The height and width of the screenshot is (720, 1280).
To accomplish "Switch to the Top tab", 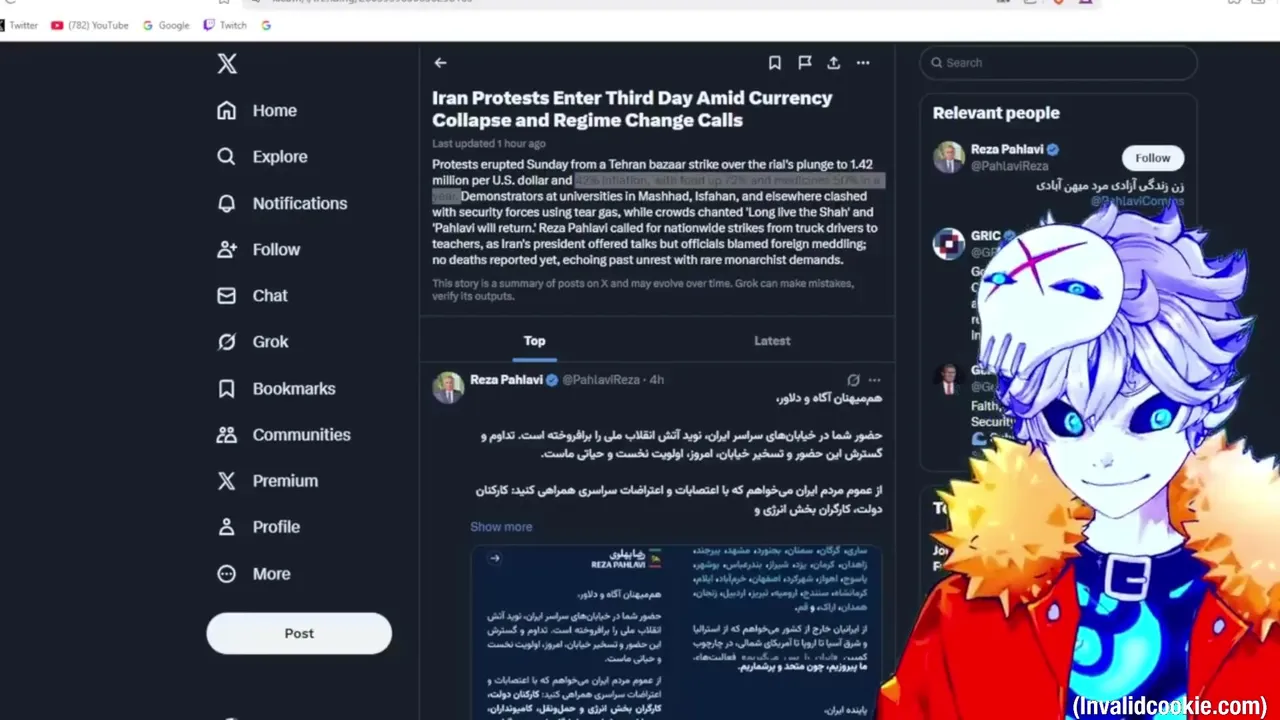I will (535, 341).
